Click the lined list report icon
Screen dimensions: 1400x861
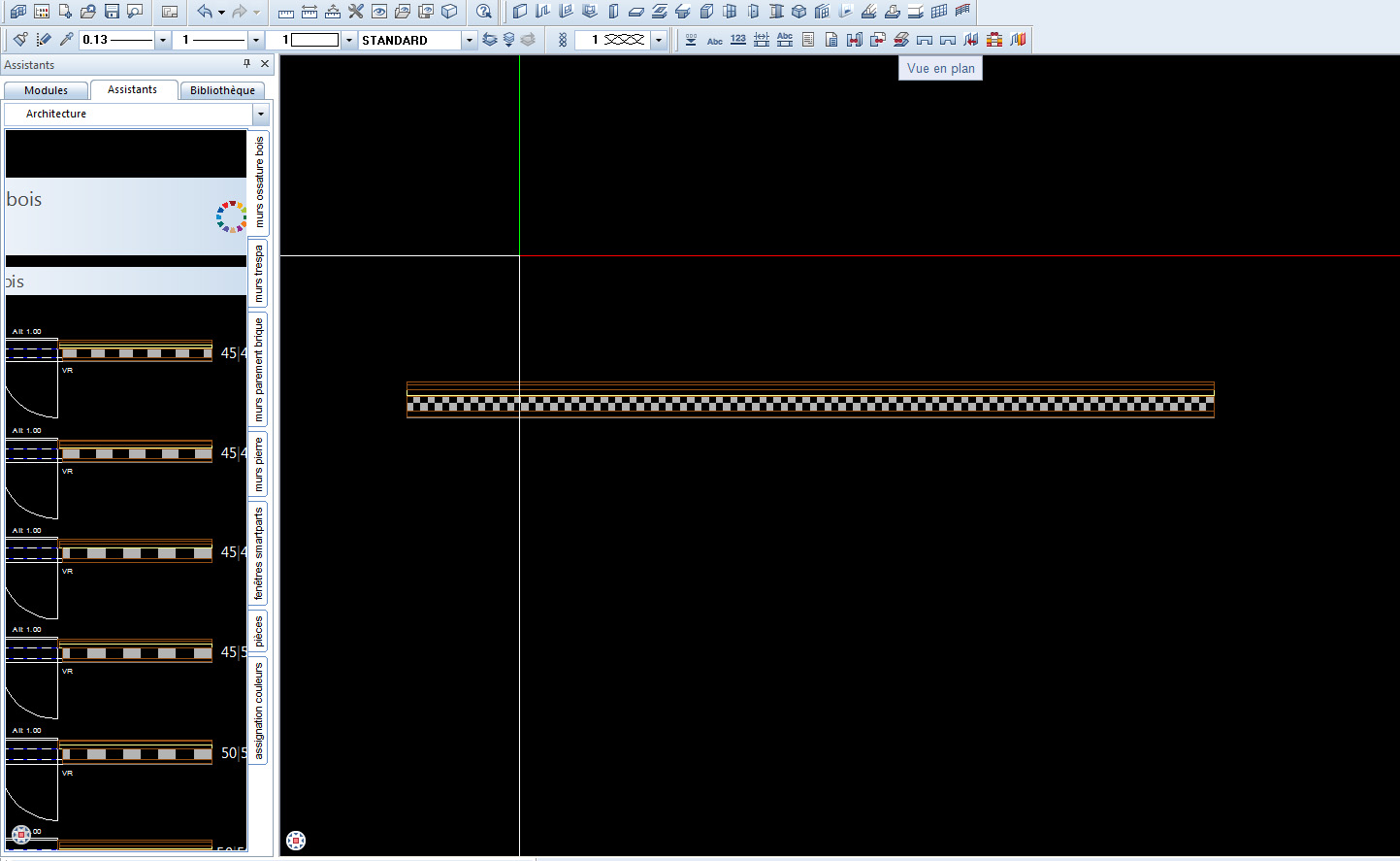point(808,40)
